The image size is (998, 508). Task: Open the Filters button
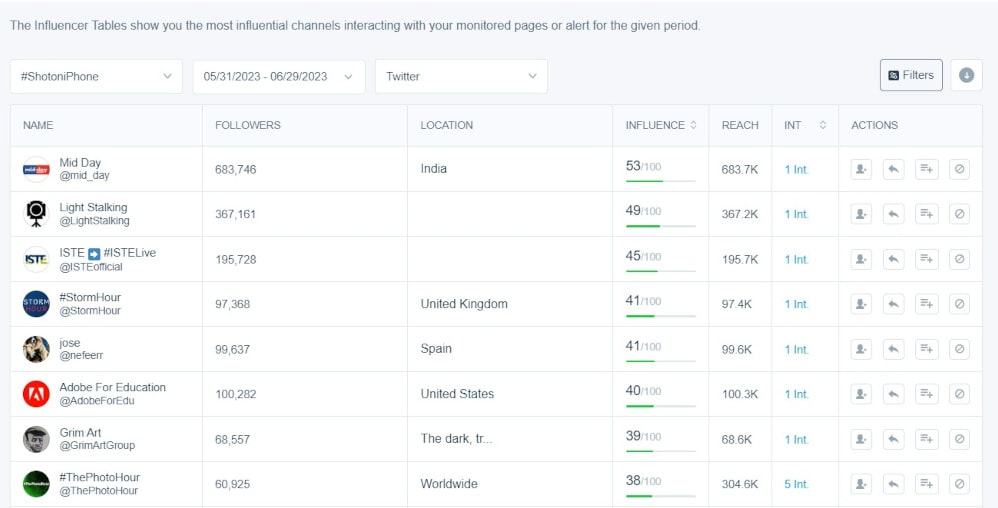911,75
